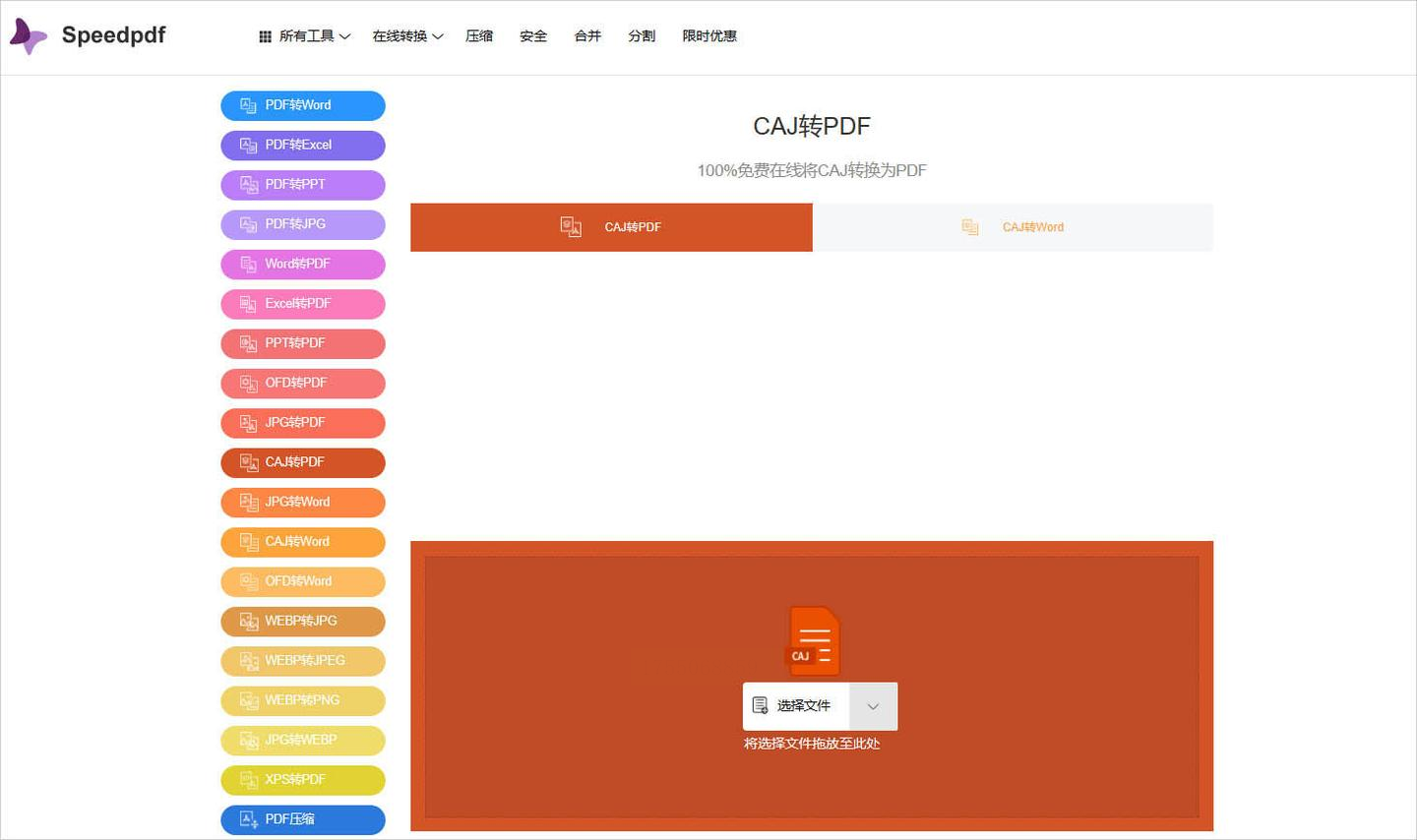Click the PDF转PPT sidebar icon
The image size is (1417, 840).
(x=249, y=185)
